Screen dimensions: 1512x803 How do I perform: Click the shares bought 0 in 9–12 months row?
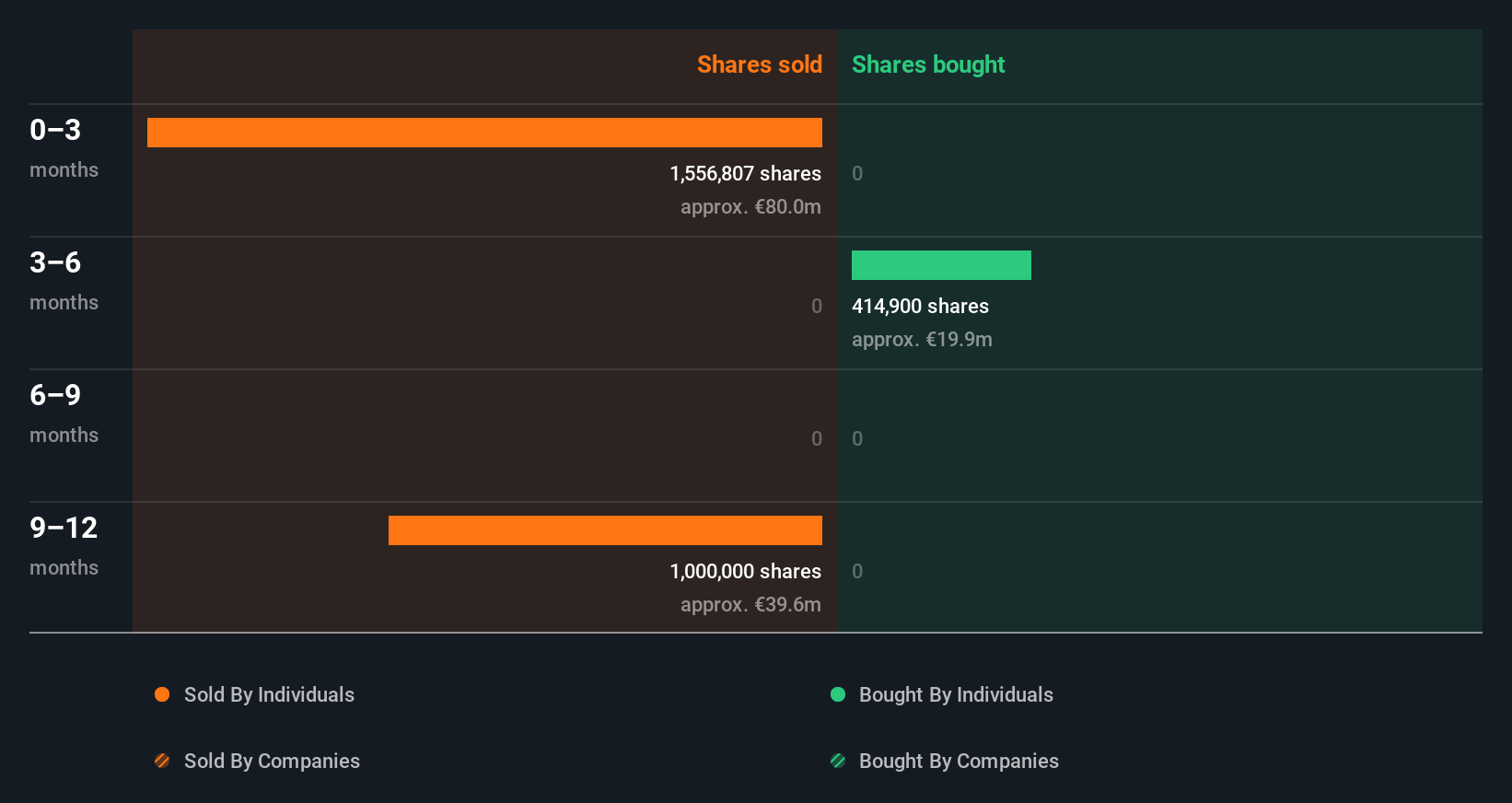coord(857,571)
